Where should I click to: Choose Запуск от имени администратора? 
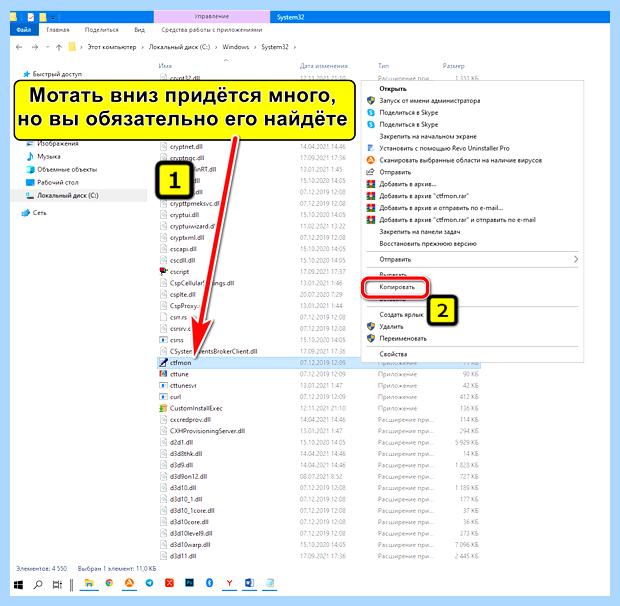click(430, 101)
